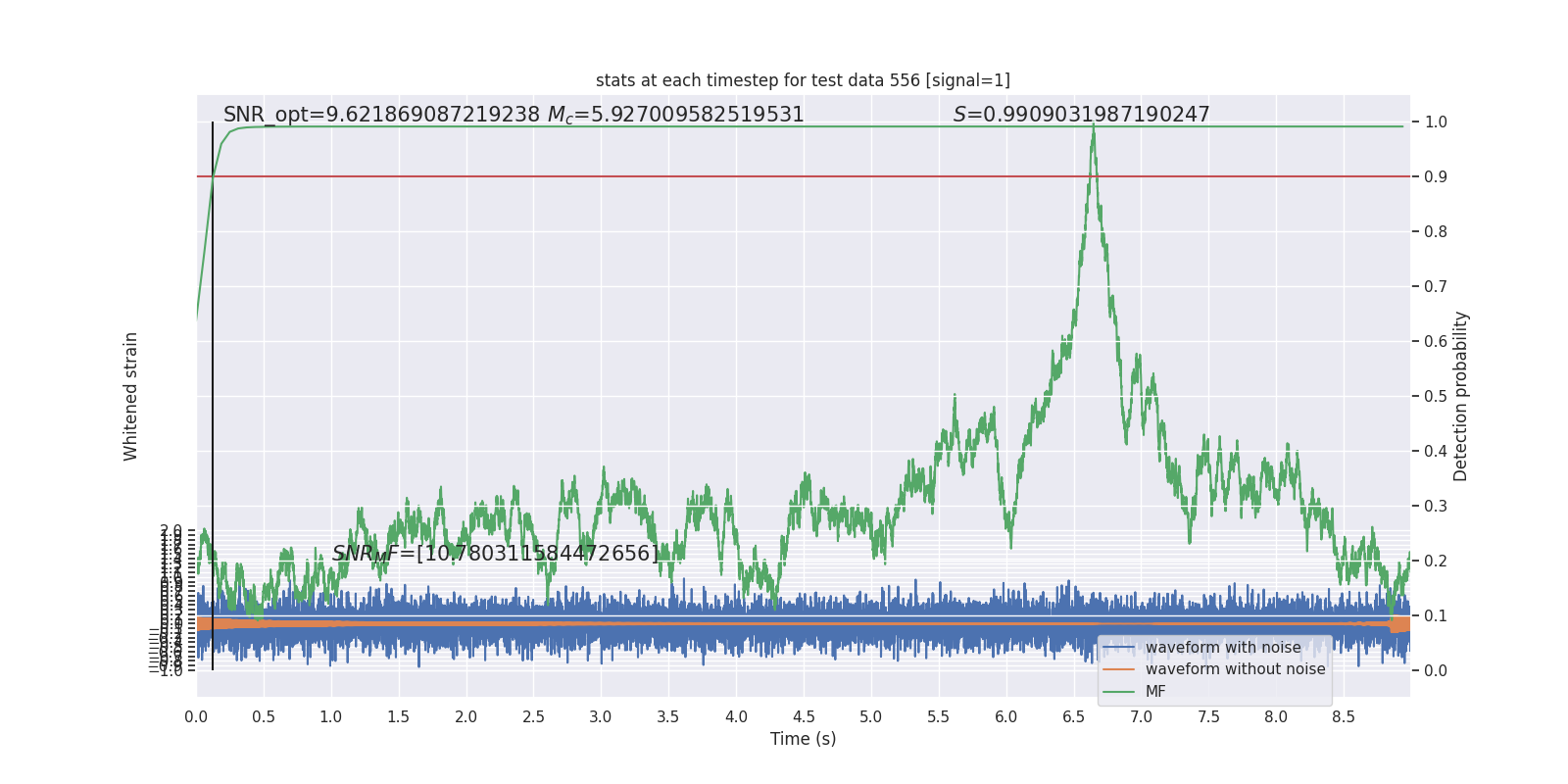This screenshot has height=784, width=1568.
Task: Click the SNR_MF=[10.78] annotation
Action: 496,554
